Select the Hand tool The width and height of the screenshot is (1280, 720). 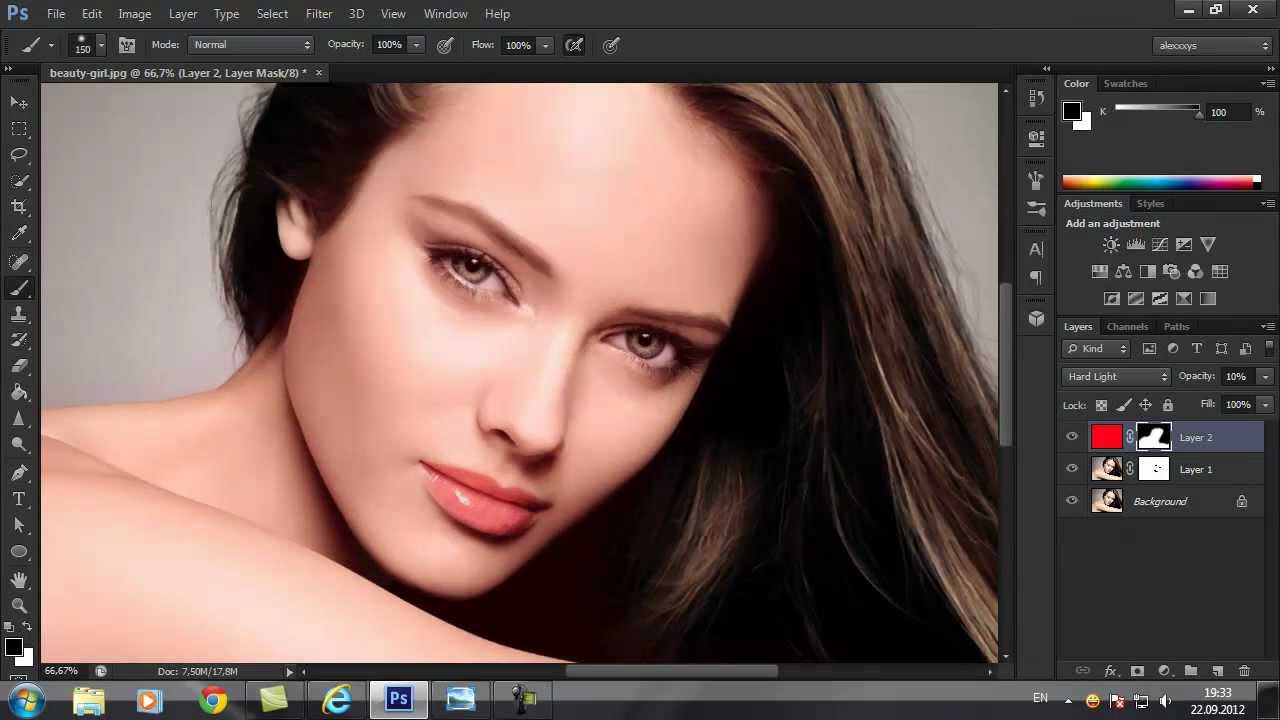click(x=19, y=579)
